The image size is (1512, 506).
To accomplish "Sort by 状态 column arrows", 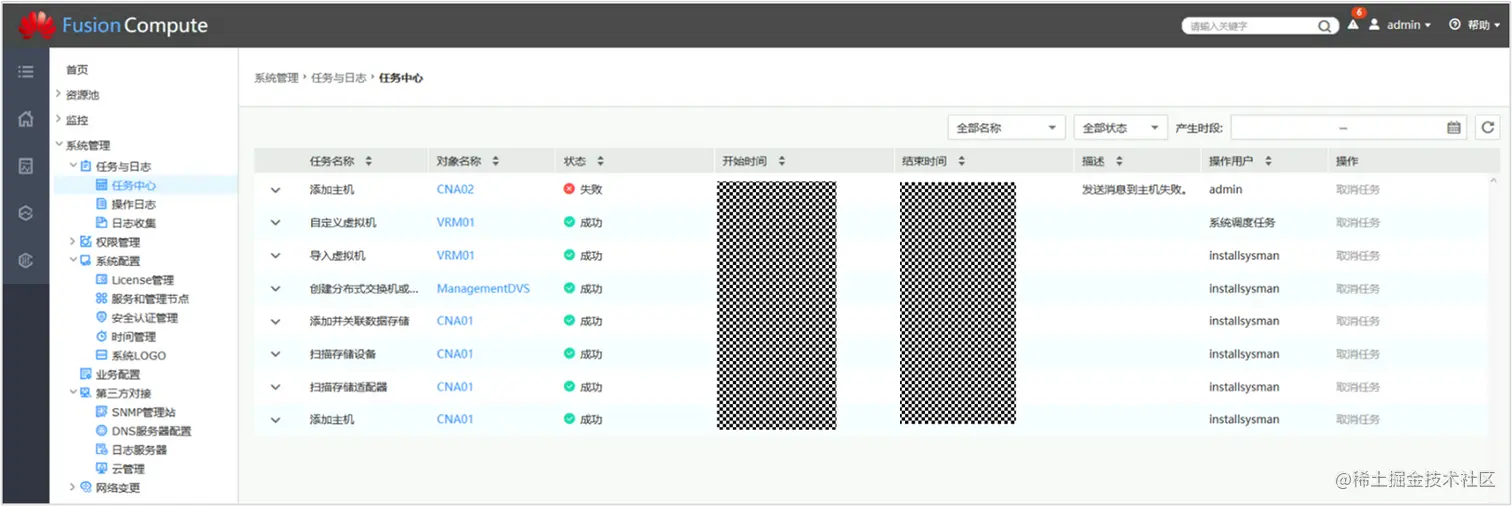I will click(600, 161).
